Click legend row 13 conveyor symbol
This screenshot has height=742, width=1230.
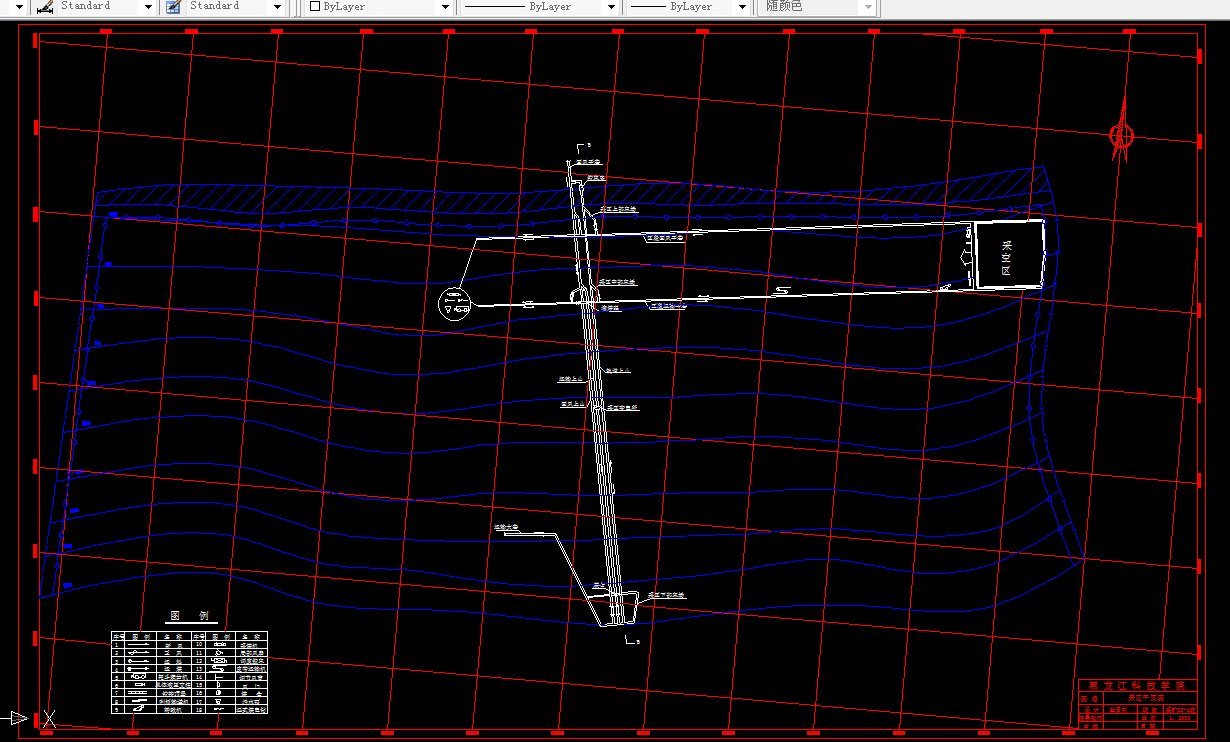[x=218, y=668]
